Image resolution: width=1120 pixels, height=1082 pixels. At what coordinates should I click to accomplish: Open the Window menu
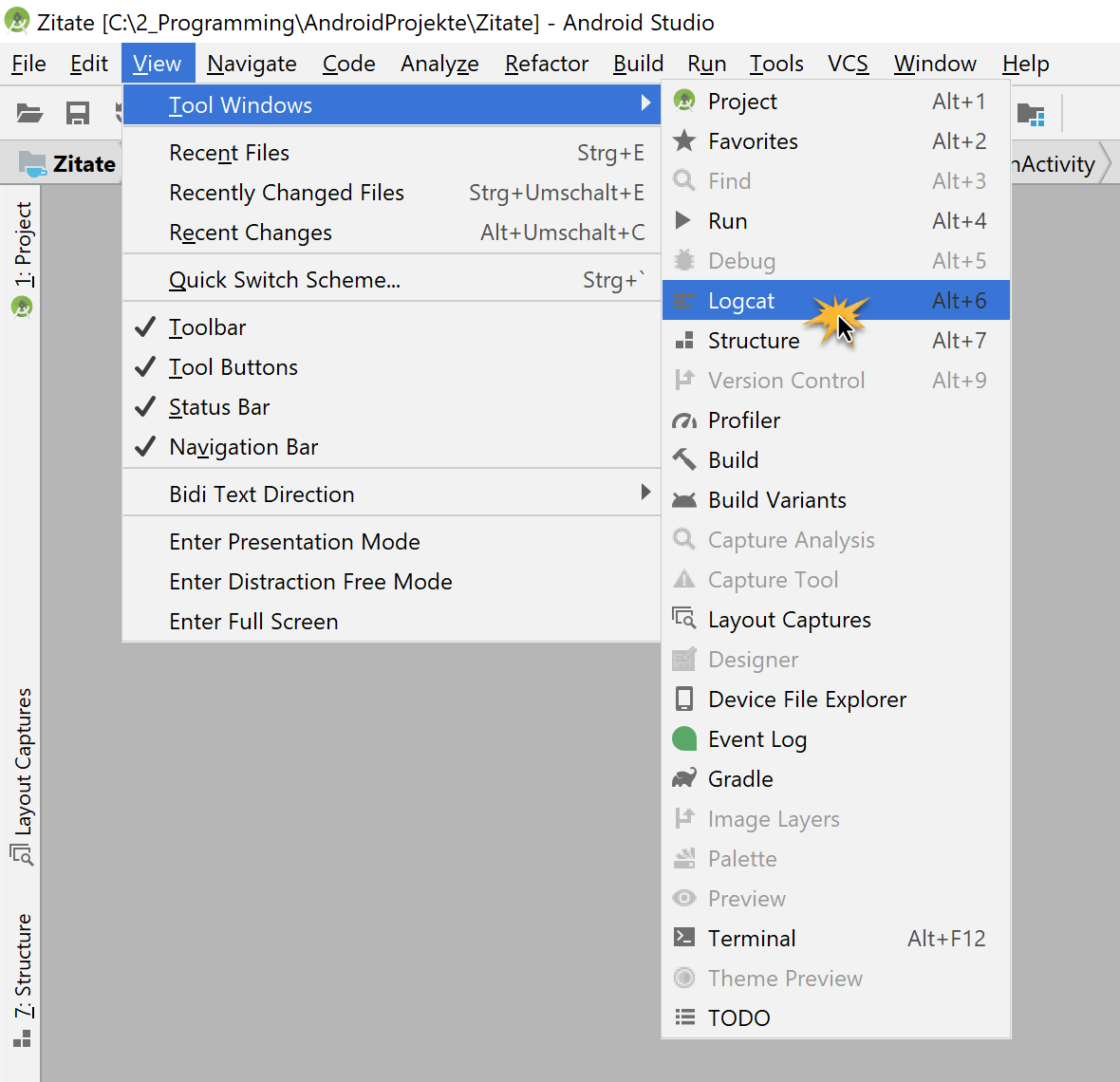[935, 64]
